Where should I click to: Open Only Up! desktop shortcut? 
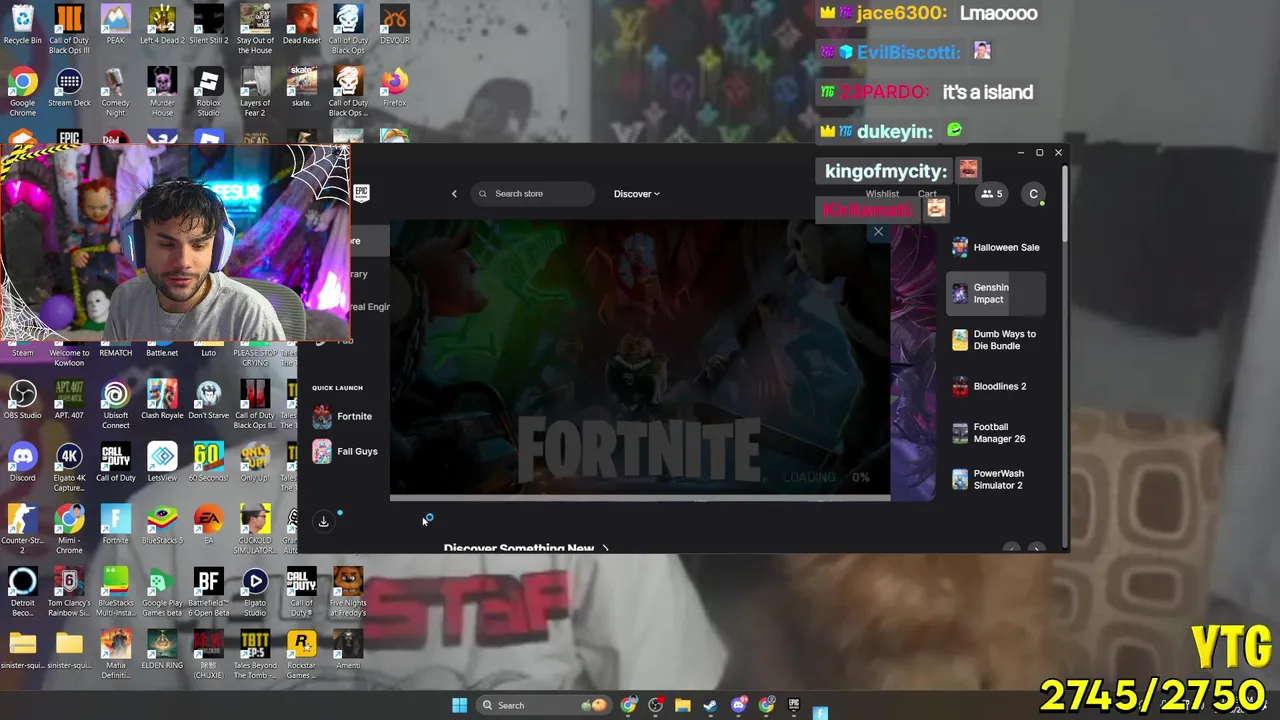click(255, 462)
